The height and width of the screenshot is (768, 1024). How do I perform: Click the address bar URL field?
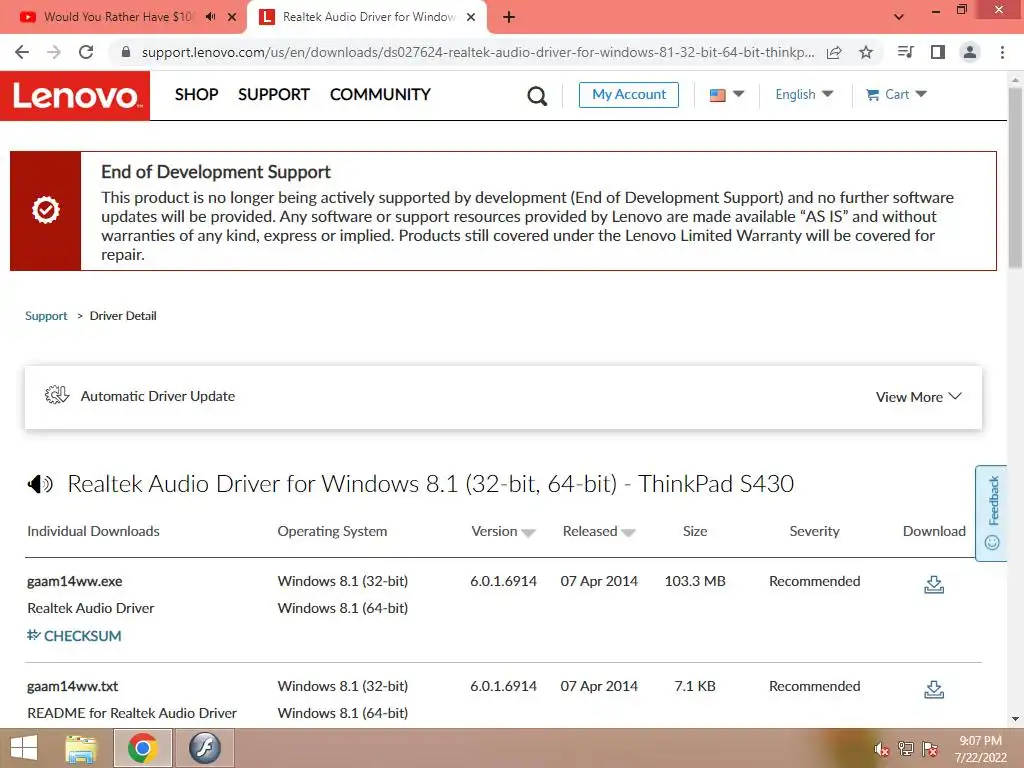pos(477,52)
